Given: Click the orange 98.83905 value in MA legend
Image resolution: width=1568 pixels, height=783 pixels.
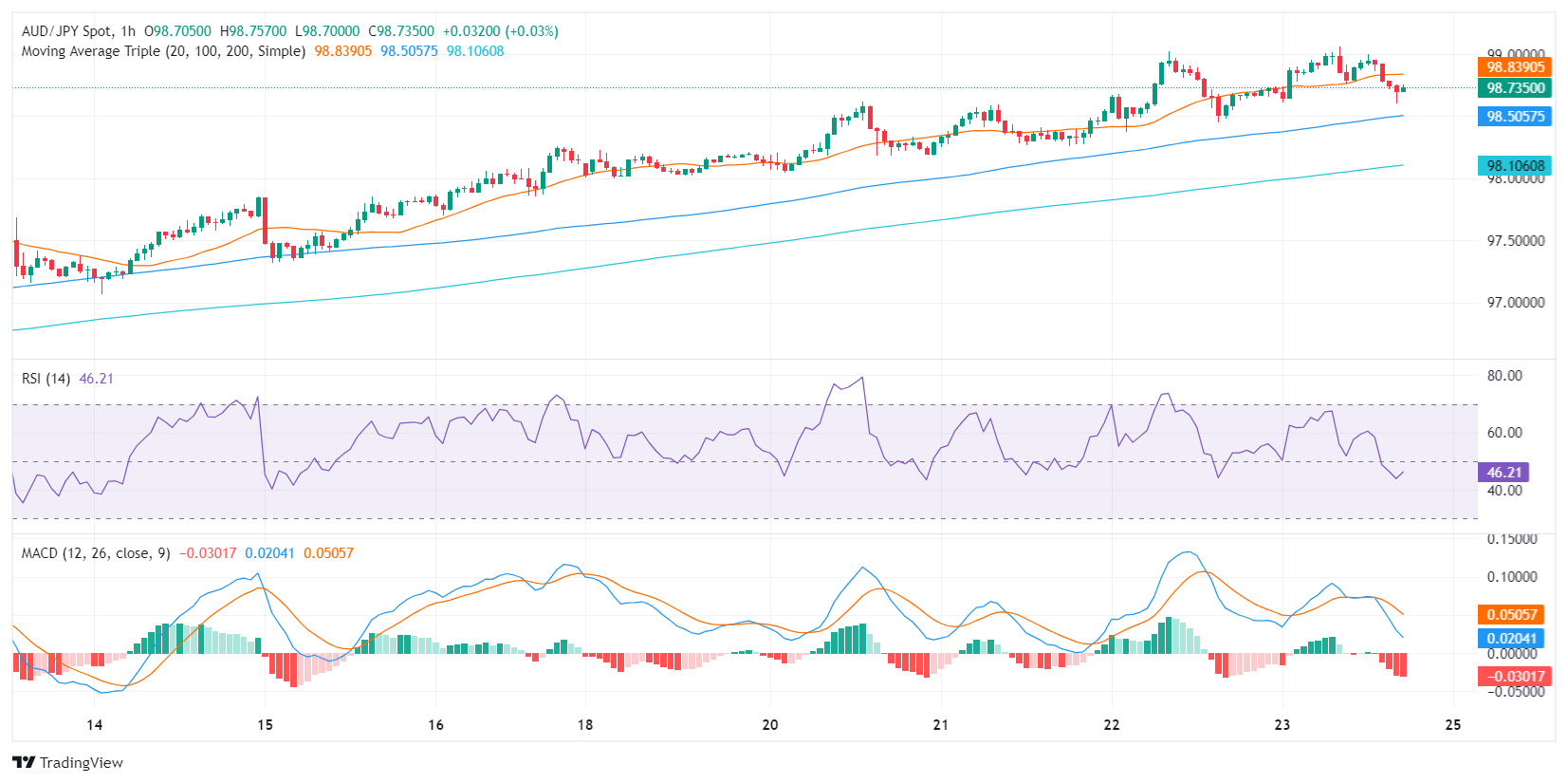Looking at the screenshot, I should pos(342,51).
